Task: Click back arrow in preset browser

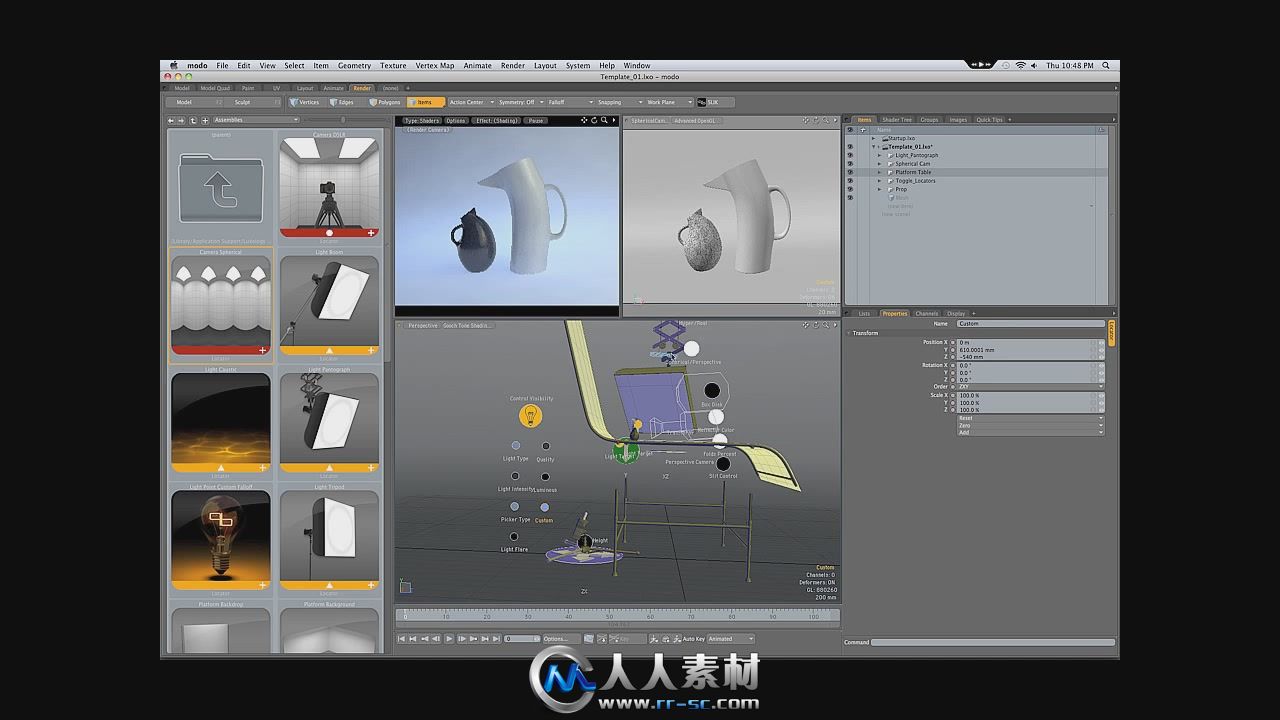Action: 171,120
